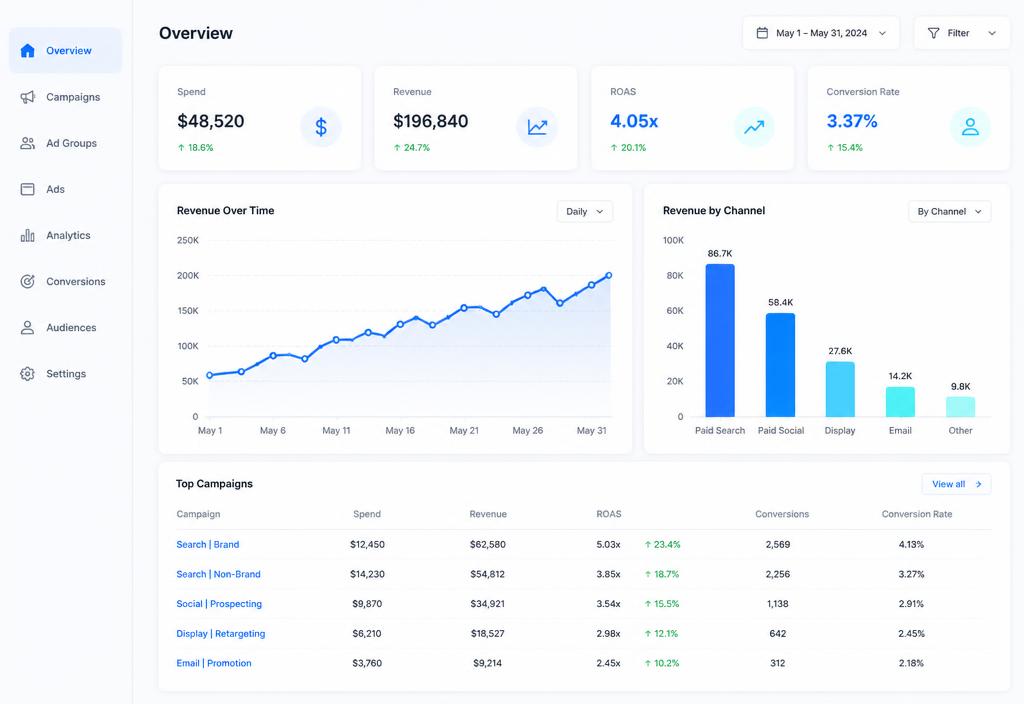Click the Campaign column header
This screenshot has width=1024, height=704.
[x=198, y=514]
